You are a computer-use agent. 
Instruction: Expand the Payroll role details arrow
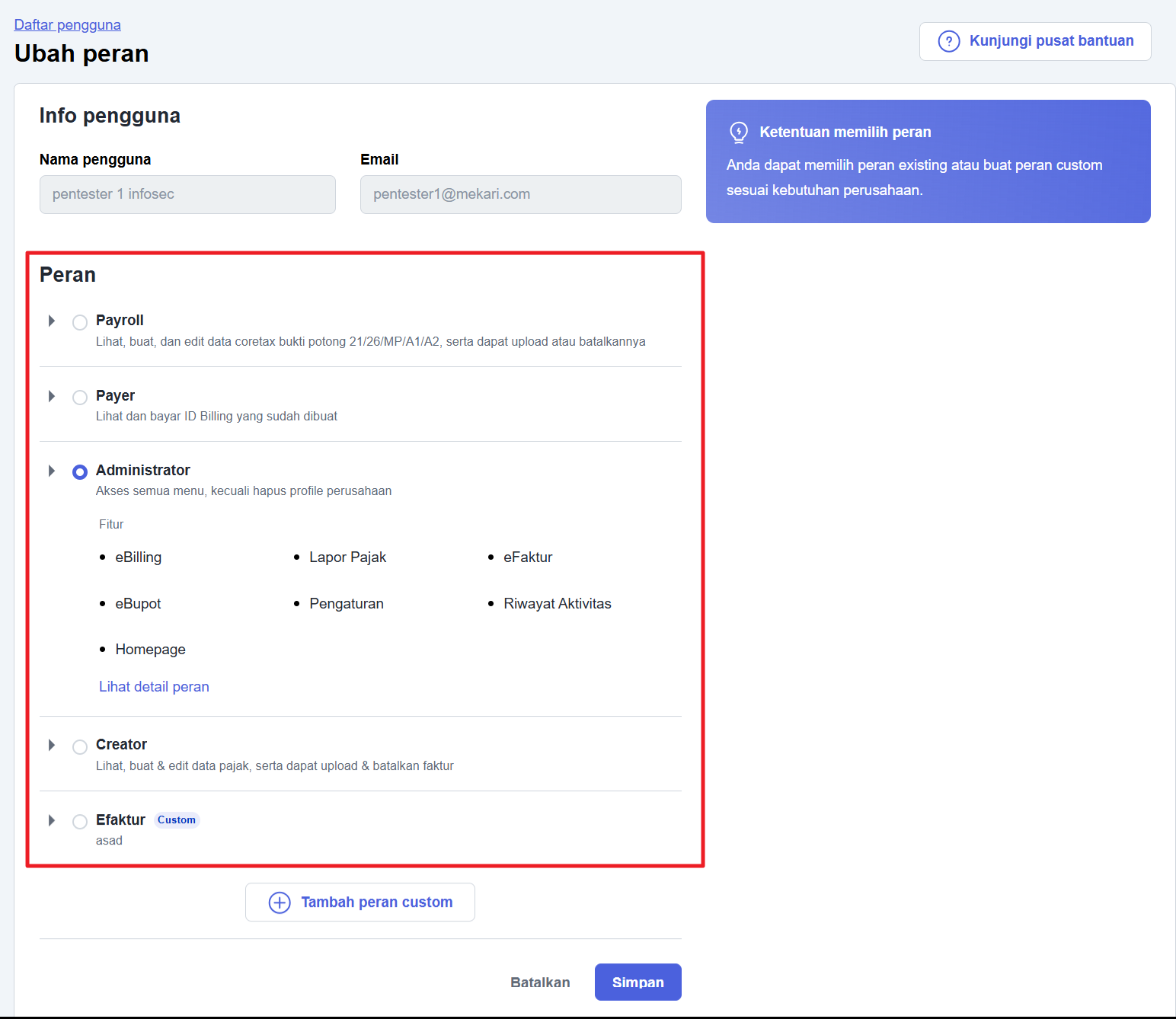52,321
